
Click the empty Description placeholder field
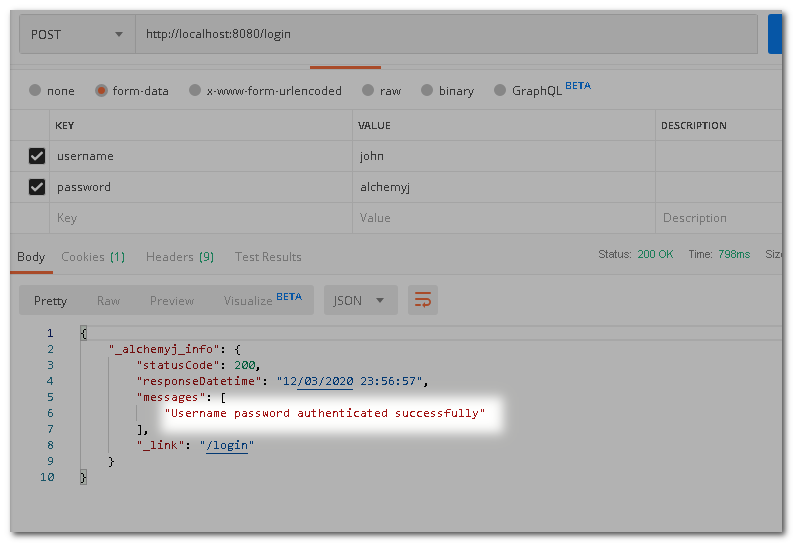point(719,218)
